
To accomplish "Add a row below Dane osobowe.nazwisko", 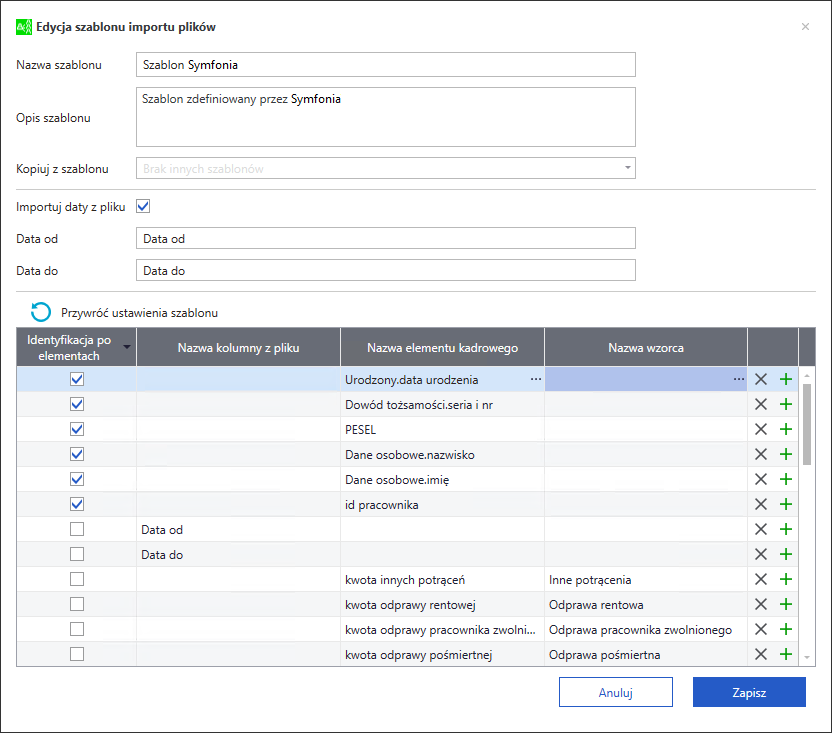I will [x=786, y=454].
